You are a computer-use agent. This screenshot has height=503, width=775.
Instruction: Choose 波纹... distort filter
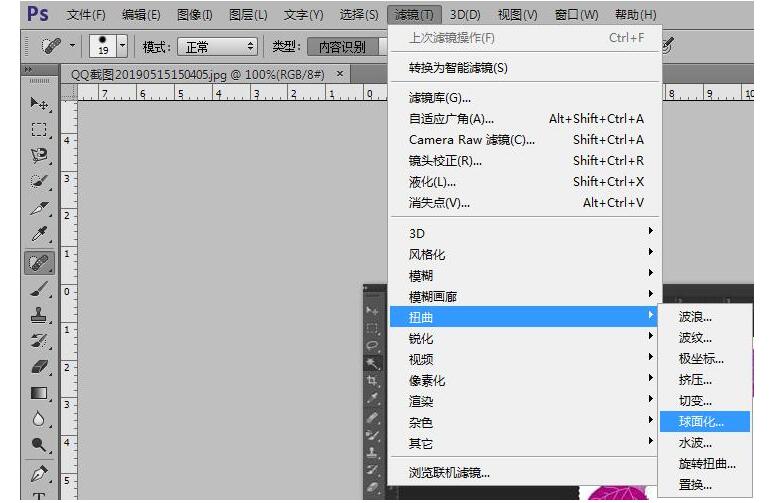(x=705, y=338)
